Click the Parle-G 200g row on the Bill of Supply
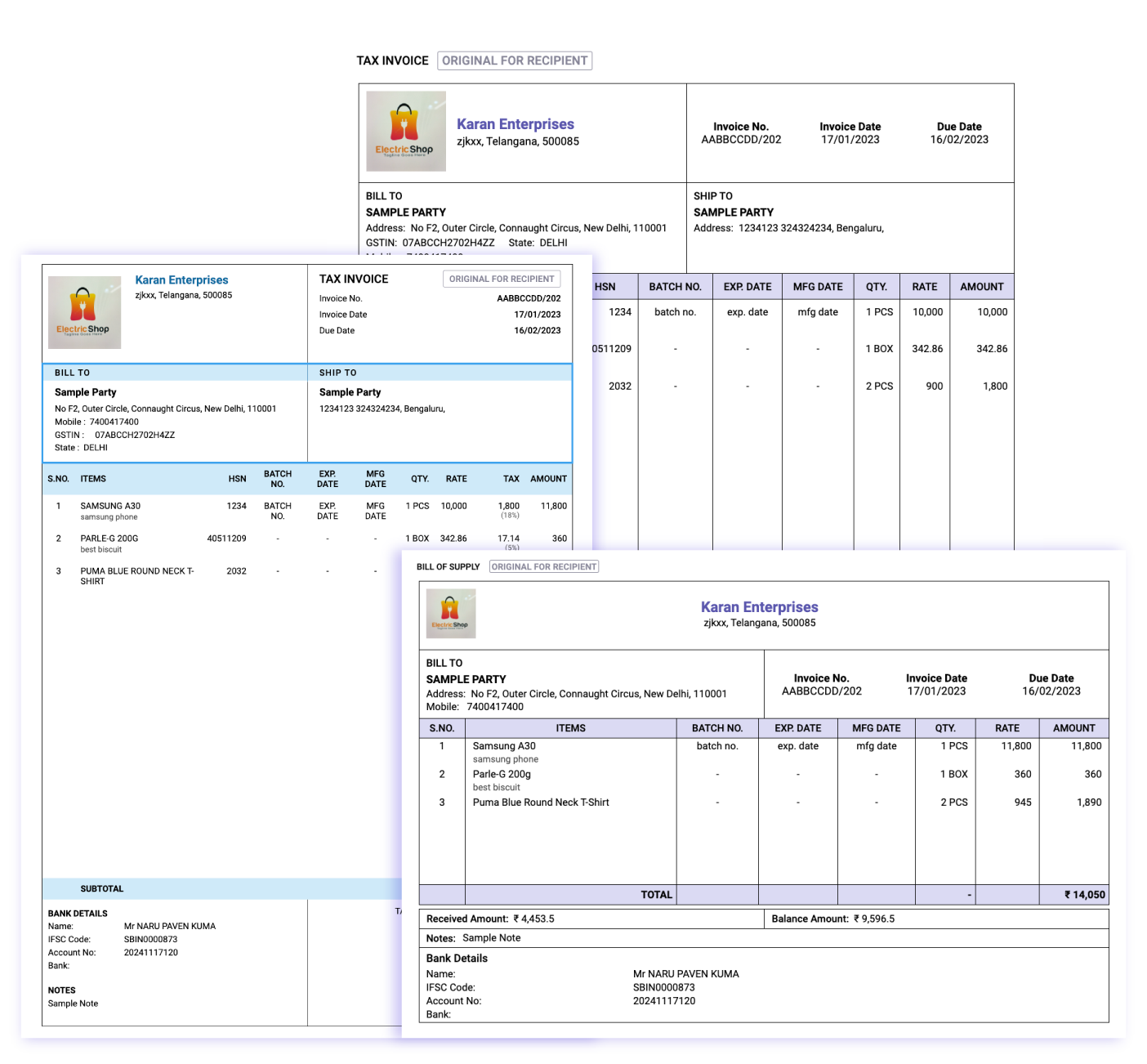This screenshot has width=1147, height=1064. point(764,780)
